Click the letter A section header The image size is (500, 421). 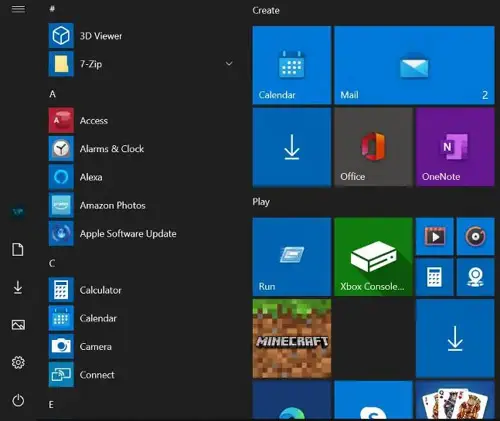tap(52, 94)
